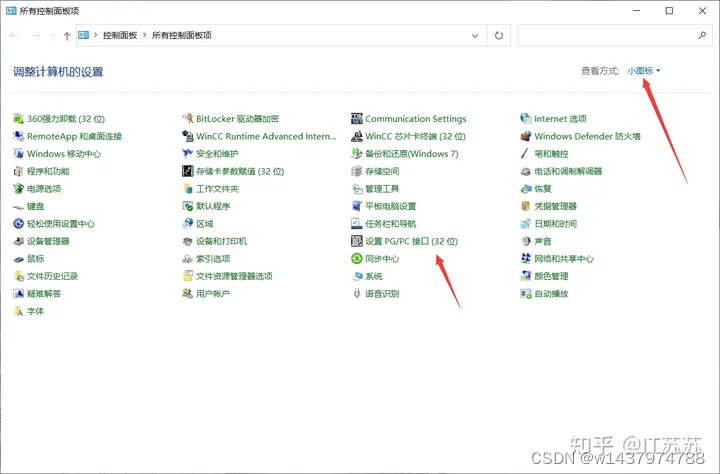The width and height of the screenshot is (720, 474).
Task: Open the 任务栏和导航 link
Action: (391, 224)
